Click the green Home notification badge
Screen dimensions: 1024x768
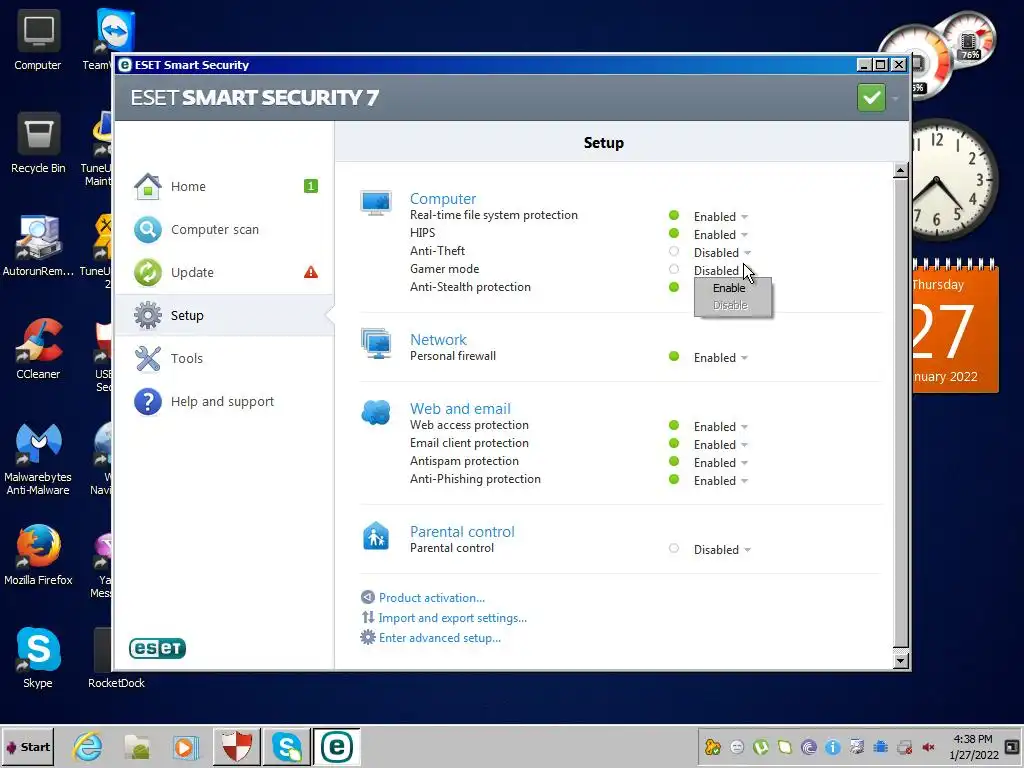point(311,186)
